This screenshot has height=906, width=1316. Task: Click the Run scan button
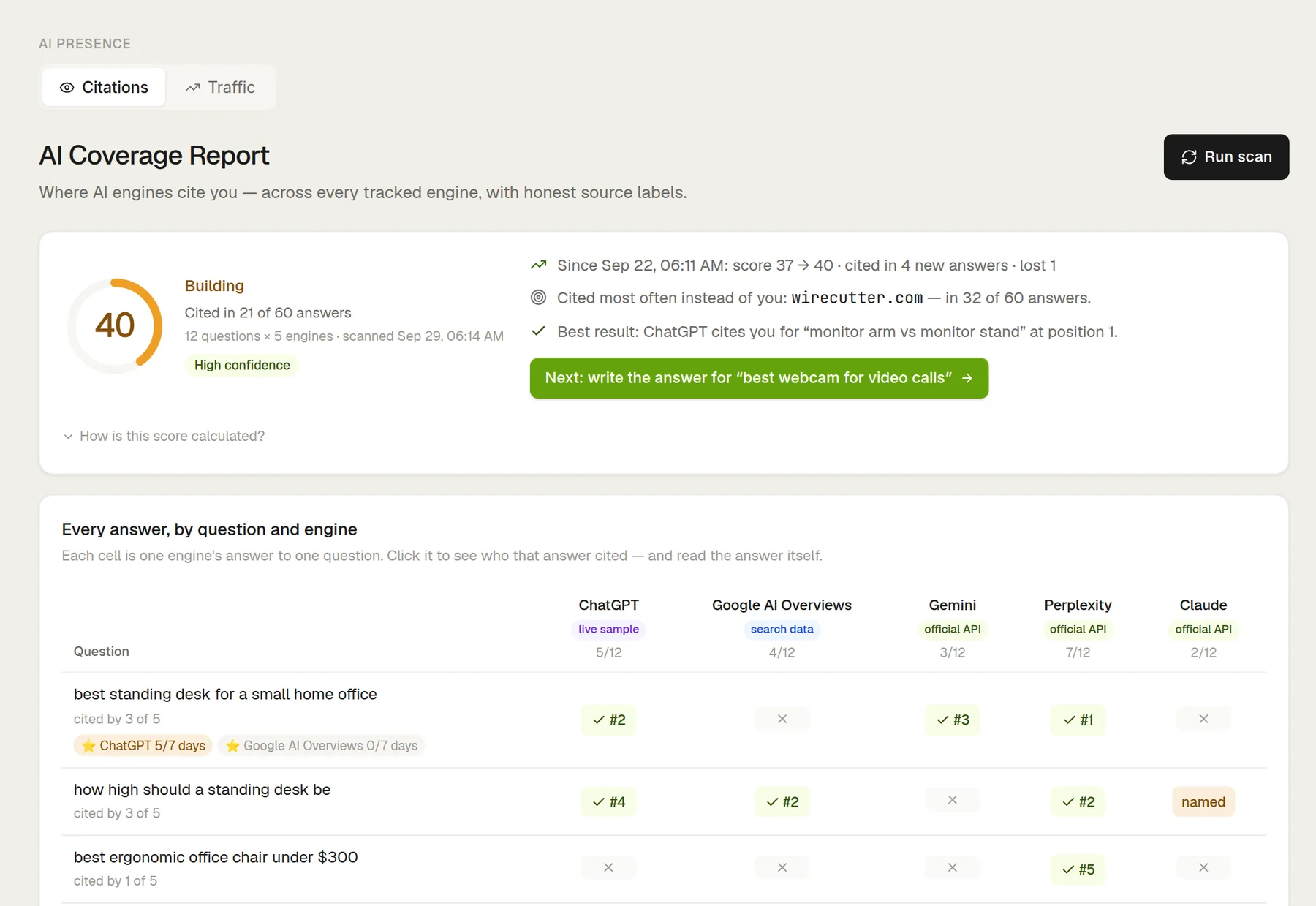coord(1226,156)
